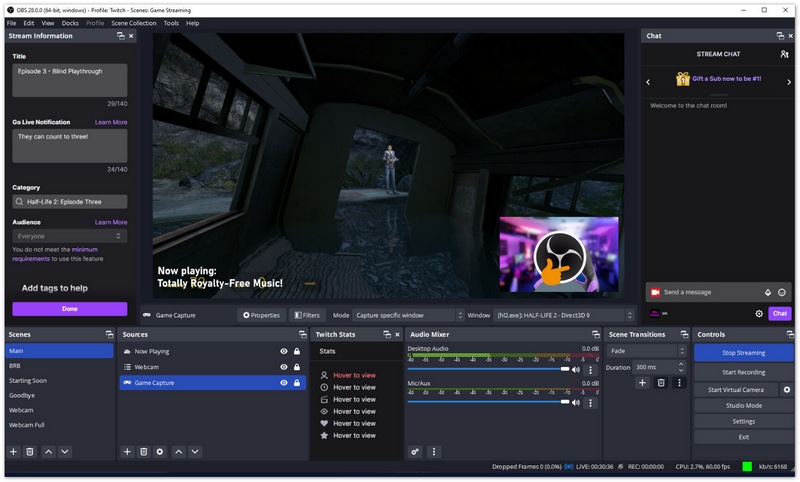The height and width of the screenshot is (482, 800).
Task: Open Bits icon in chat message box
Action: point(768,293)
